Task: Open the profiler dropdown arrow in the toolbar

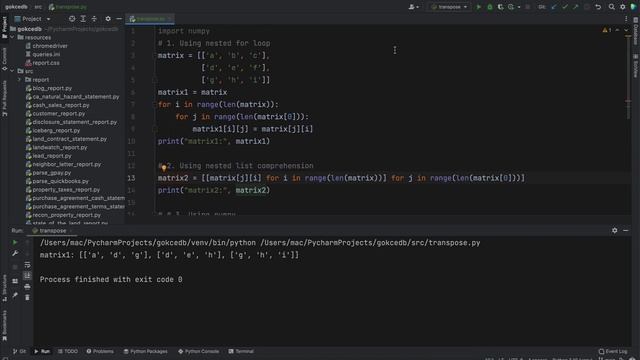Action: (x=519, y=7)
